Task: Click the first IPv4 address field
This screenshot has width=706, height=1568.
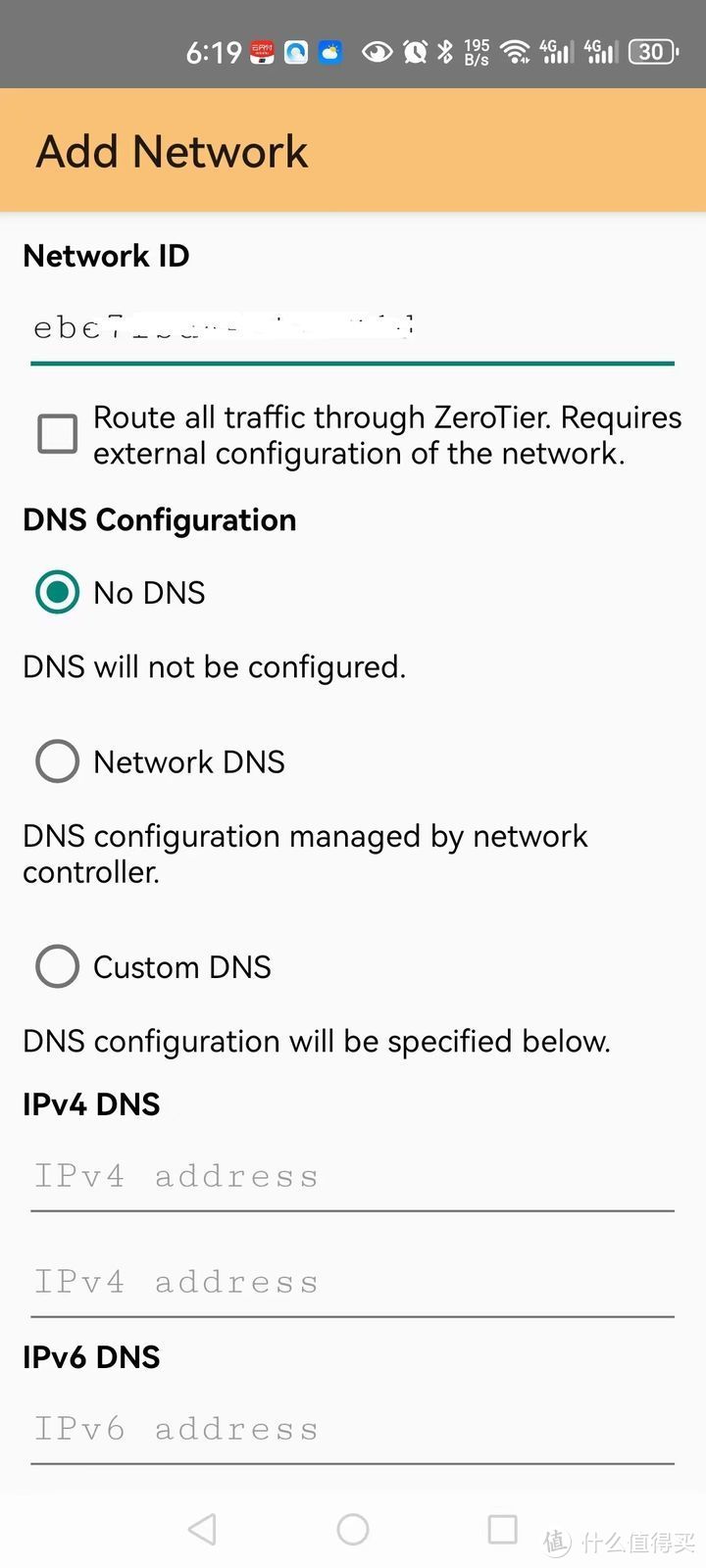Action: pyautogui.click(x=353, y=1176)
